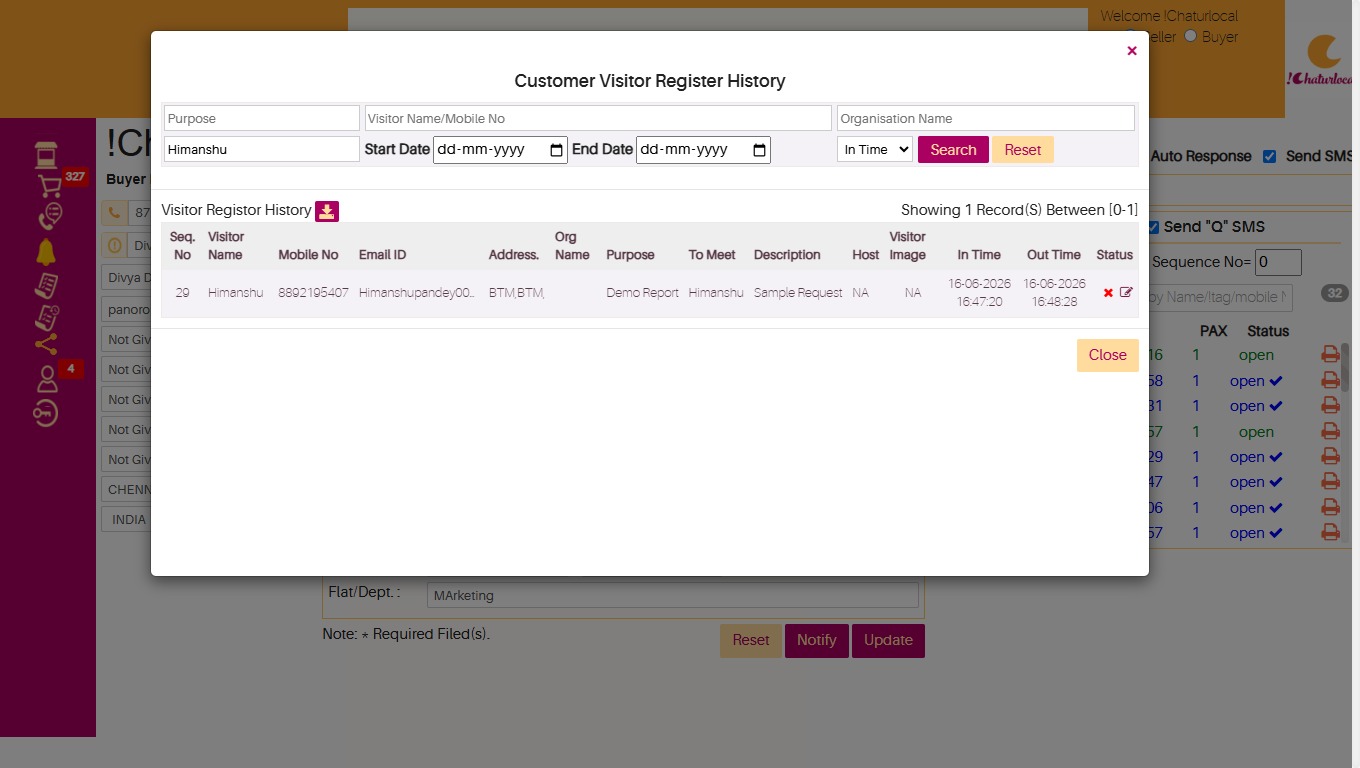Print the queue row ending in 16
This screenshot has height=768, width=1360.
pyautogui.click(x=1330, y=354)
